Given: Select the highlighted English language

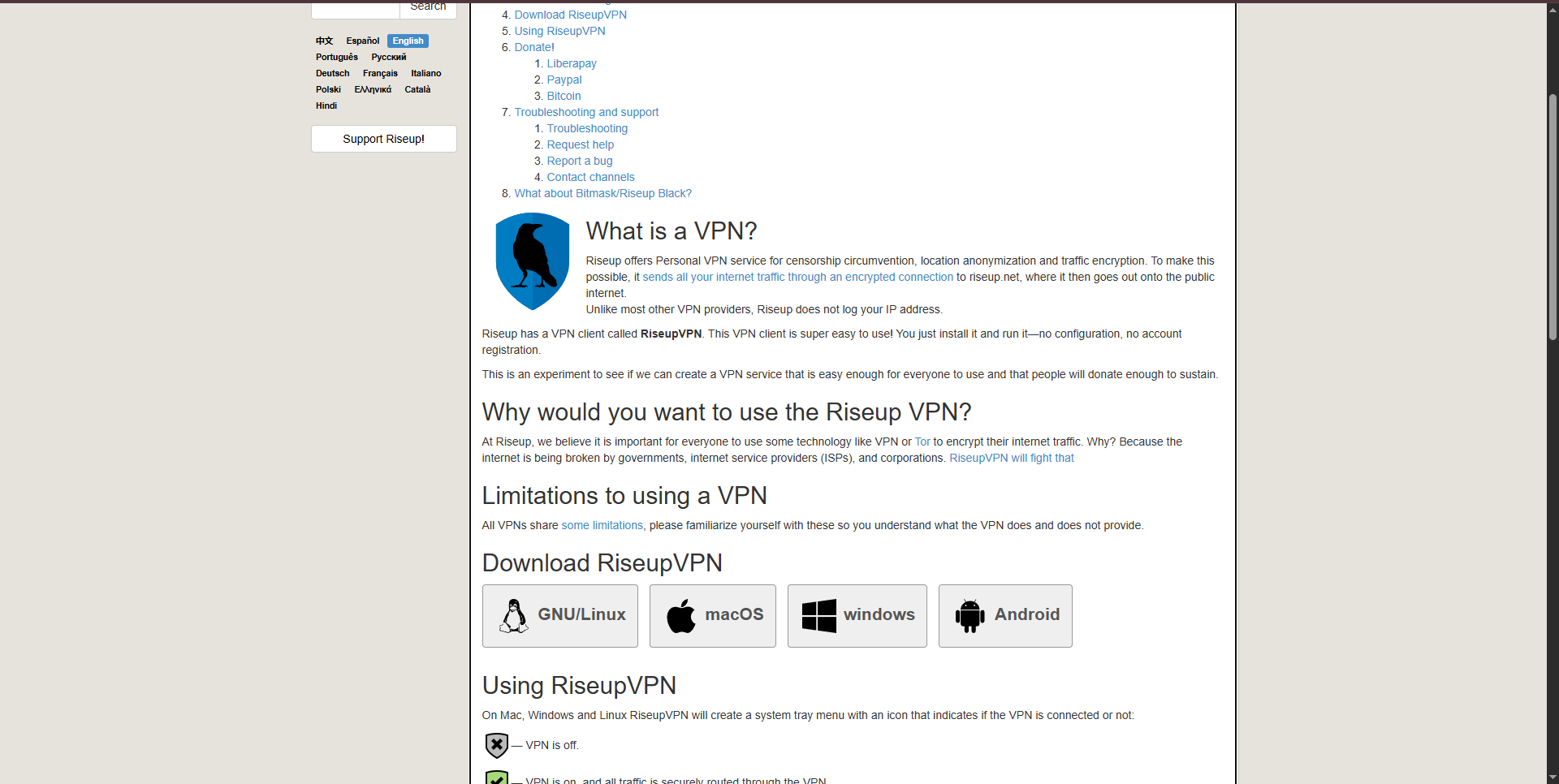Looking at the screenshot, I should (x=408, y=41).
